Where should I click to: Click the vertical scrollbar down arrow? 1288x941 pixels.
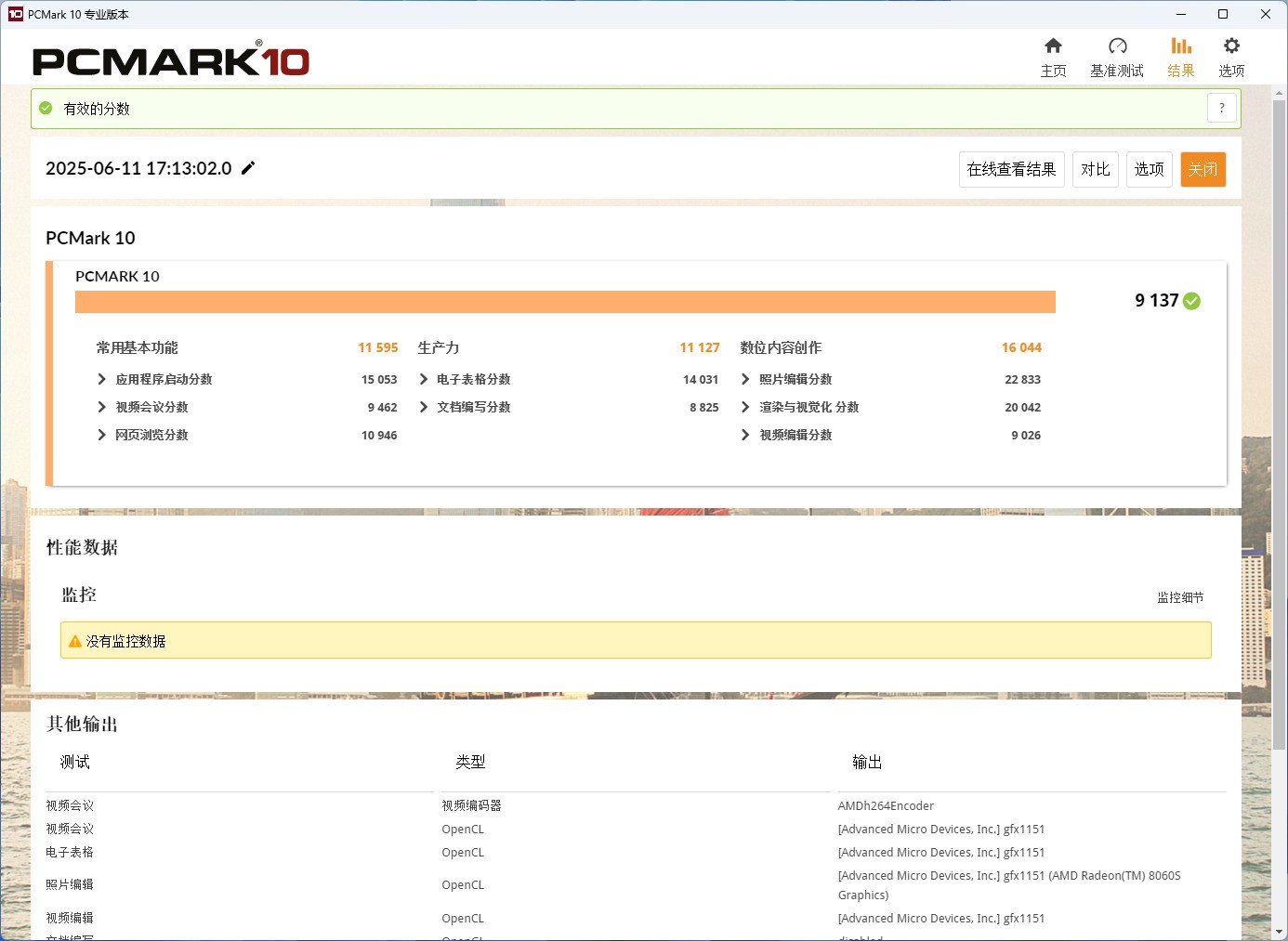(x=1280, y=931)
